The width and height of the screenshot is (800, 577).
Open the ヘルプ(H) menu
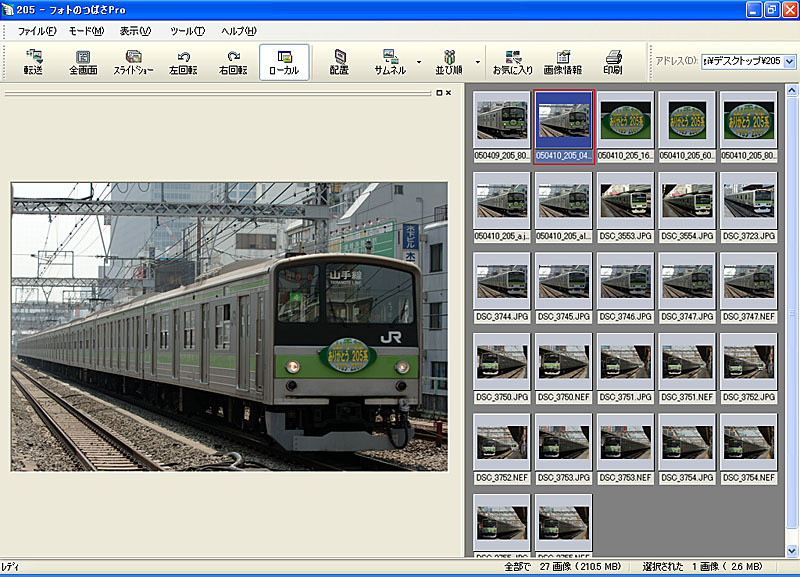[238, 31]
